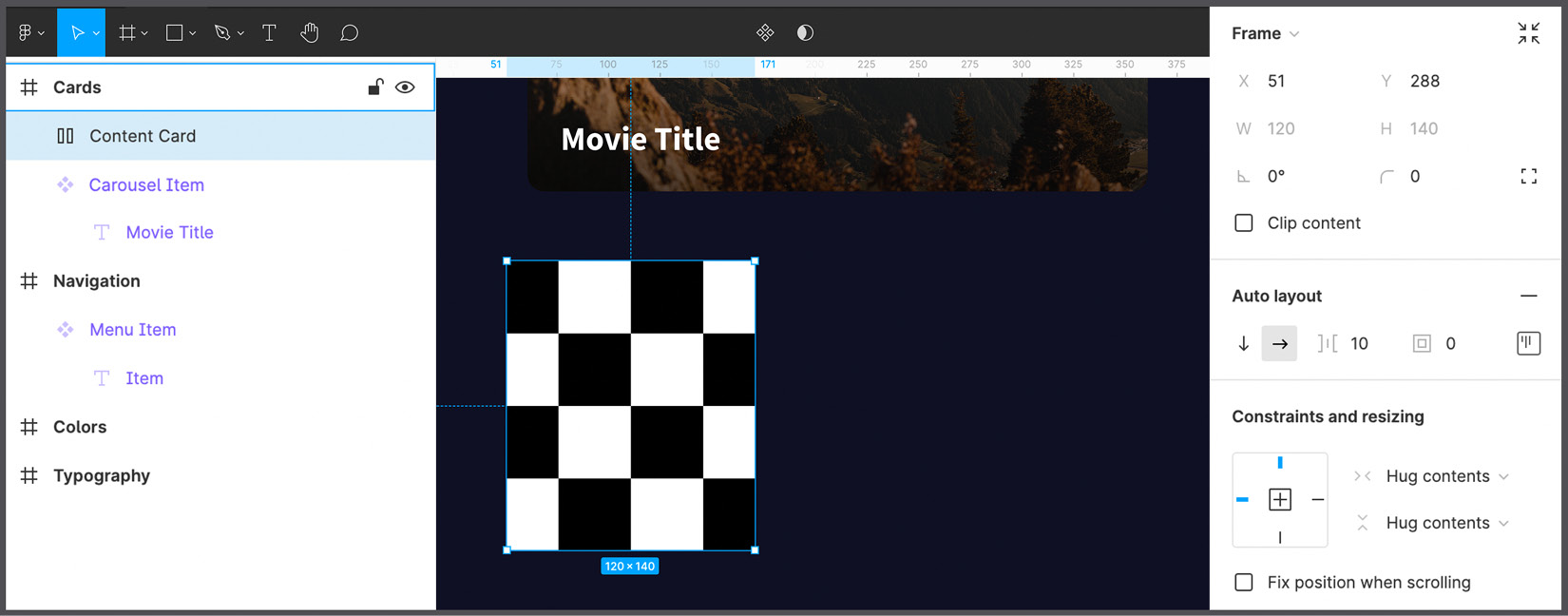Toggle visibility of Cards layer
This screenshot has height=616, width=1568.
pos(405,87)
